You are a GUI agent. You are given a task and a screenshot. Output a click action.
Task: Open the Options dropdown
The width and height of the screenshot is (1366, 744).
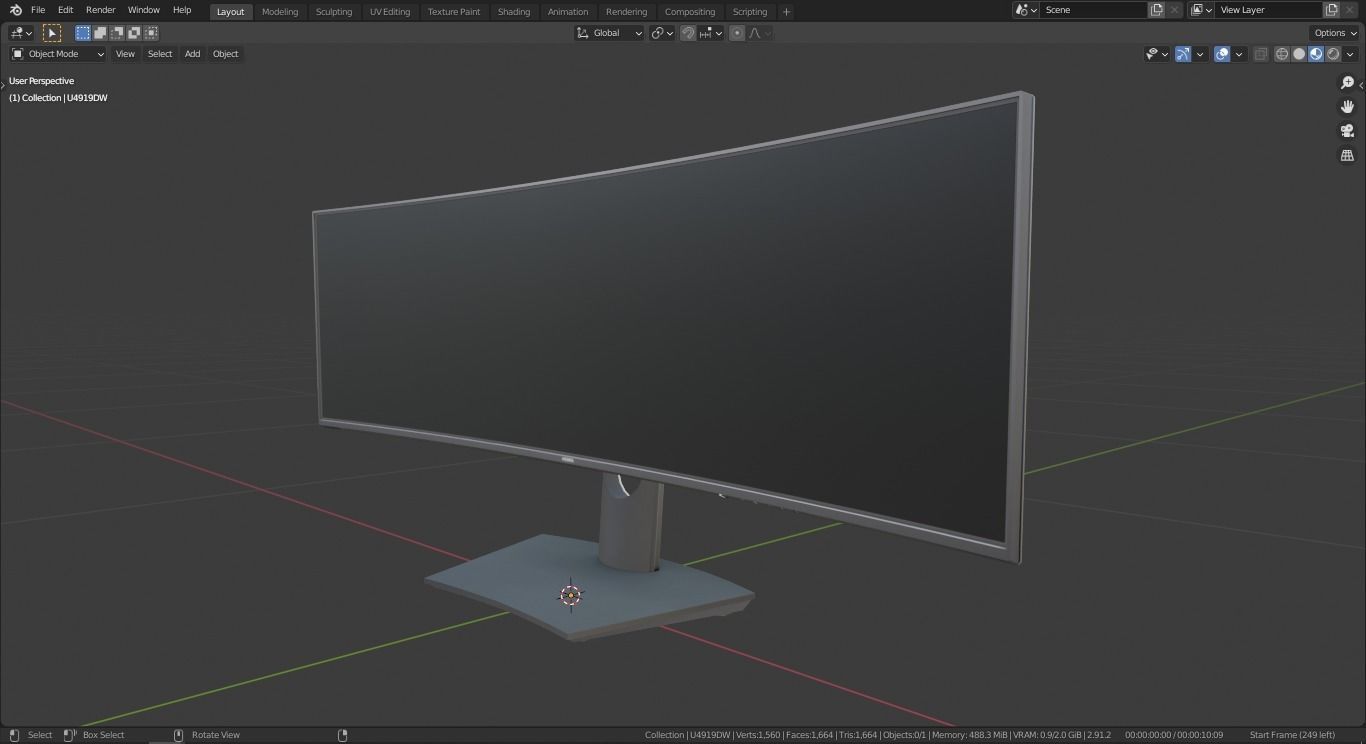point(1335,33)
